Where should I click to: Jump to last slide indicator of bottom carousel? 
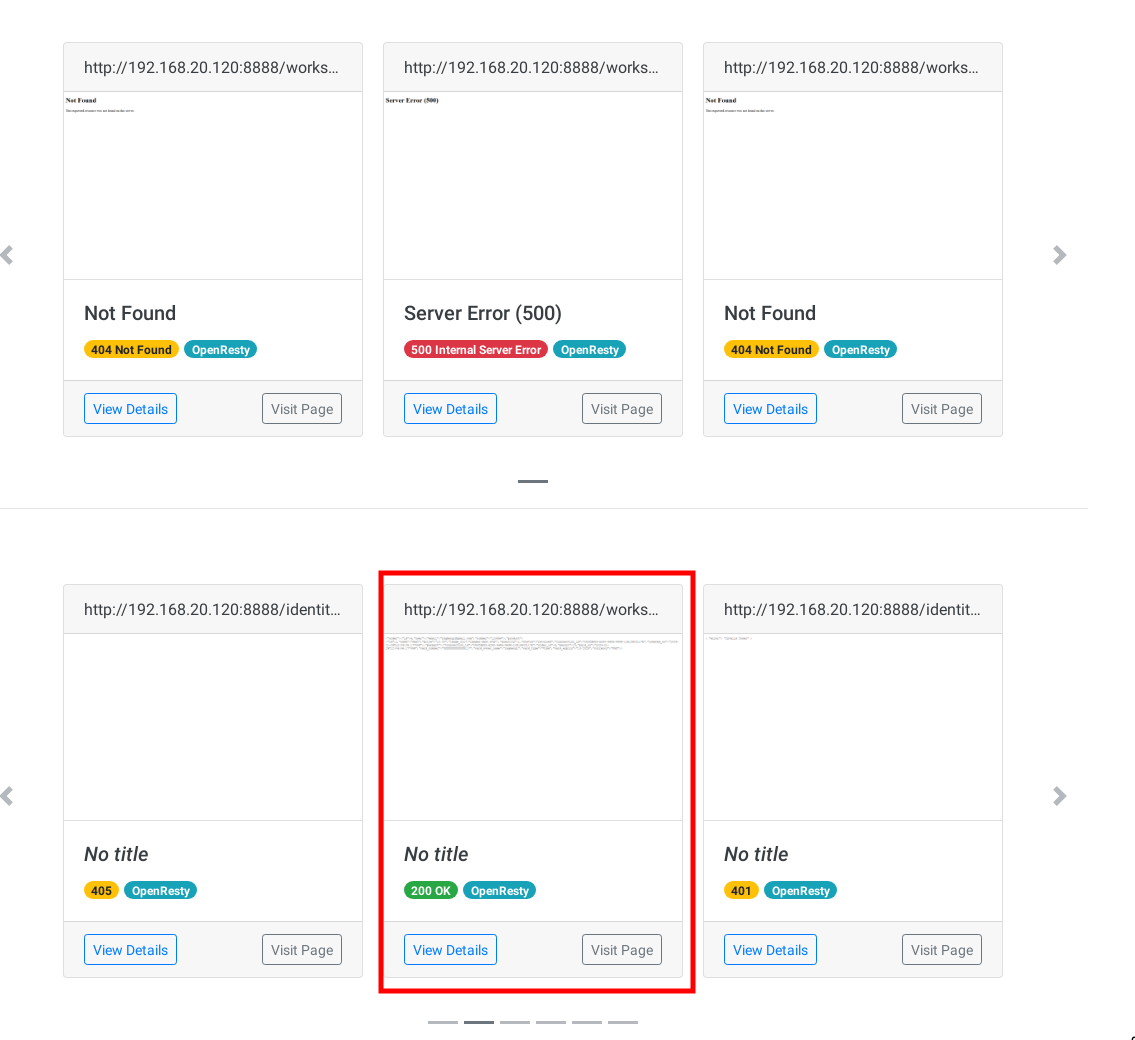point(623,1022)
